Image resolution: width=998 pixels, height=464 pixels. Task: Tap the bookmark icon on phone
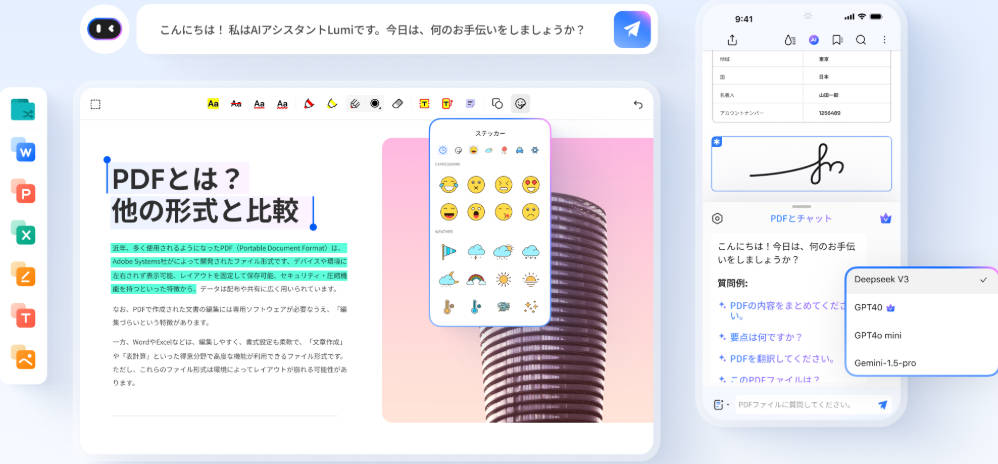(837, 40)
